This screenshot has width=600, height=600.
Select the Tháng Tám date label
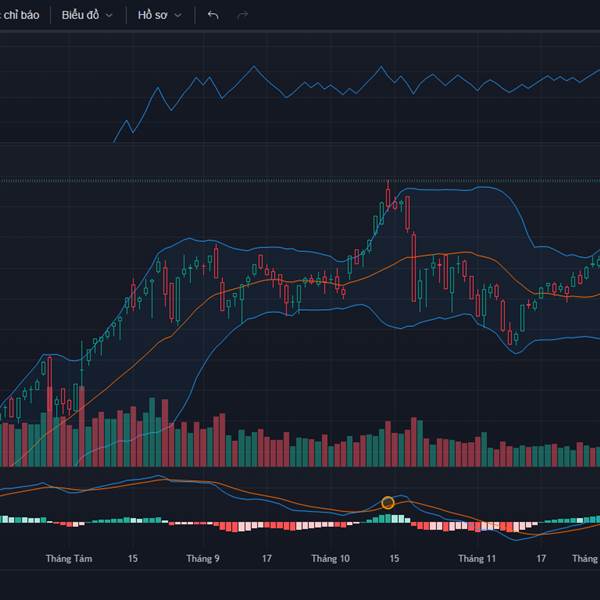69,559
